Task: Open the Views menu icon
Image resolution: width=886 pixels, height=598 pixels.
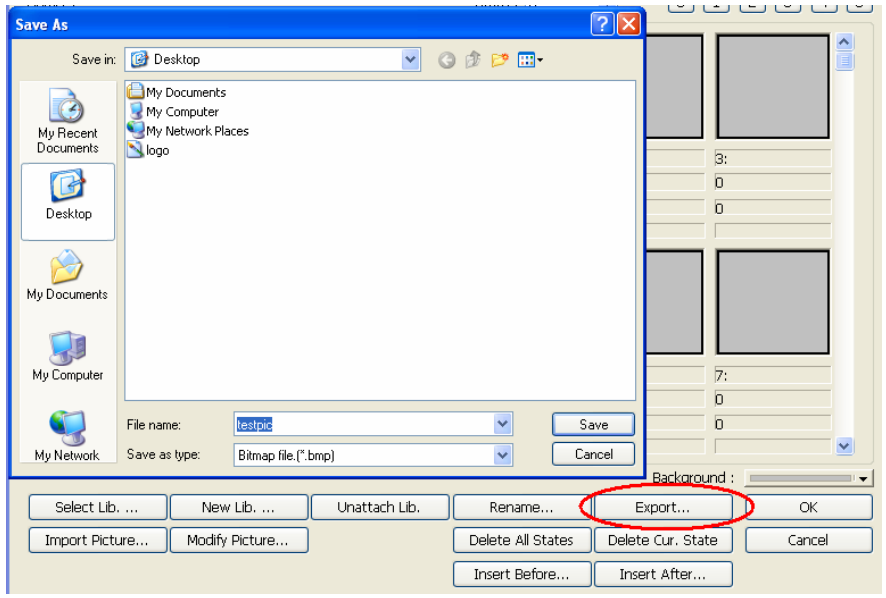Action: point(530,59)
